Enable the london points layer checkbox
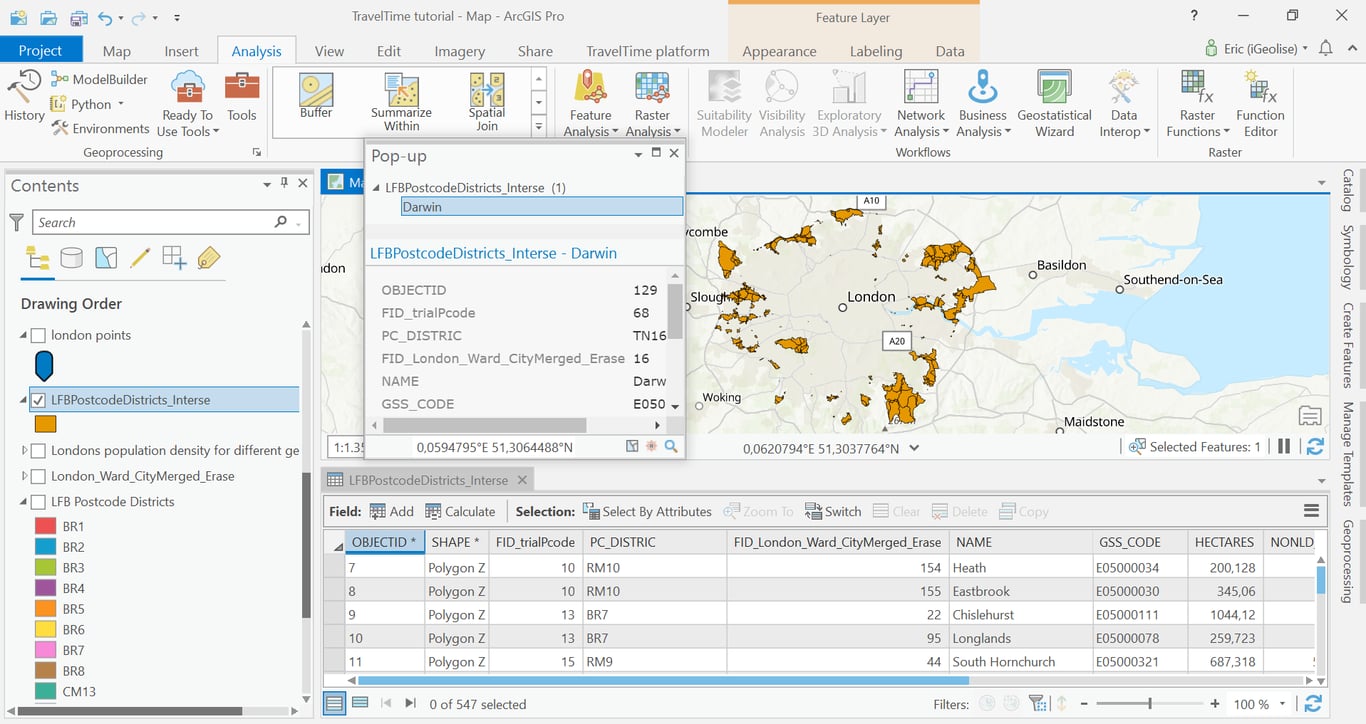The image size is (1366, 724). click(x=39, y=335)
